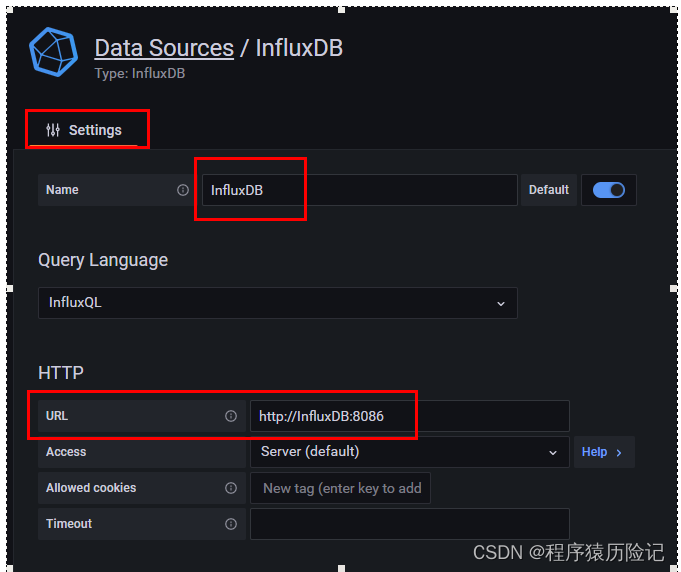Screen dimensions: 681x572
Task: Edit the Name input containing InfluxDB
Action: [360, 190]
